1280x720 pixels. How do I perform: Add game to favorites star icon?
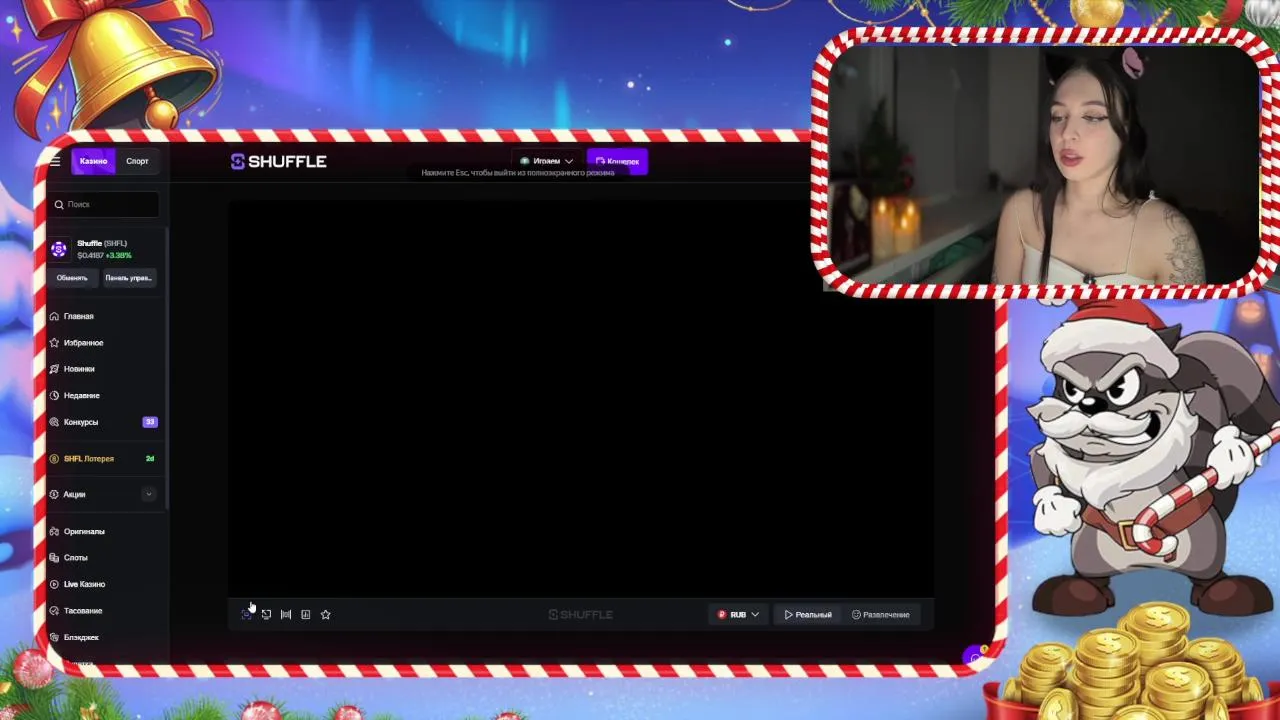(325, 614)
